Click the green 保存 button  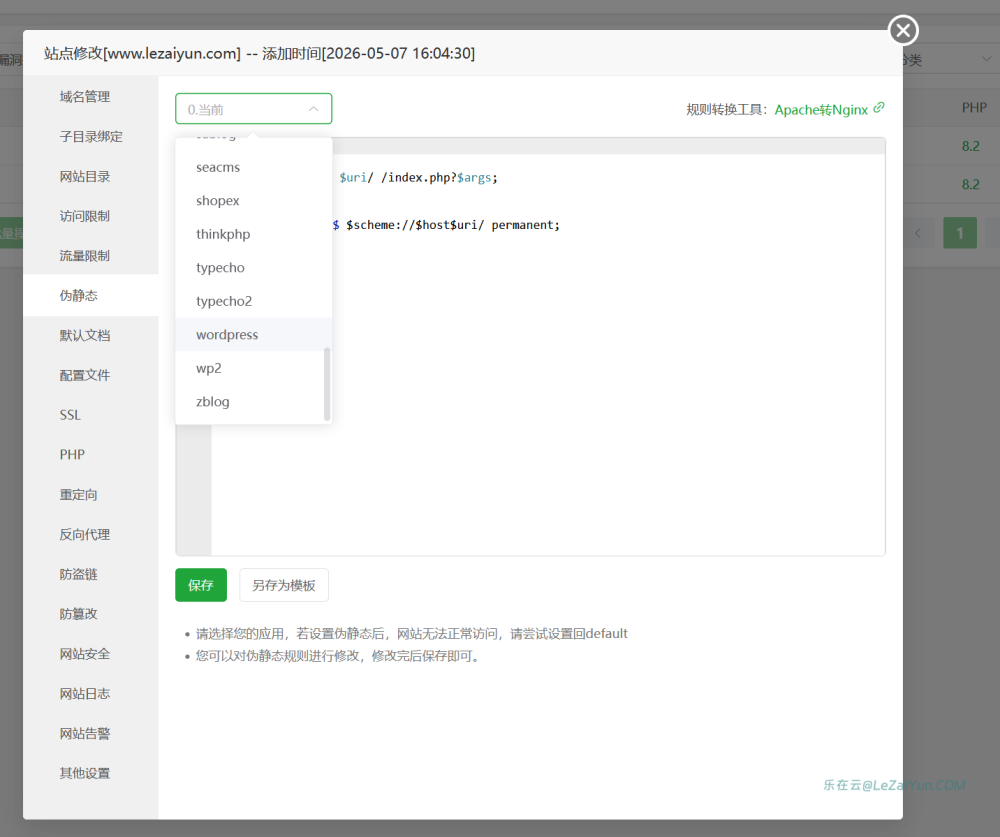click(201, 585)
